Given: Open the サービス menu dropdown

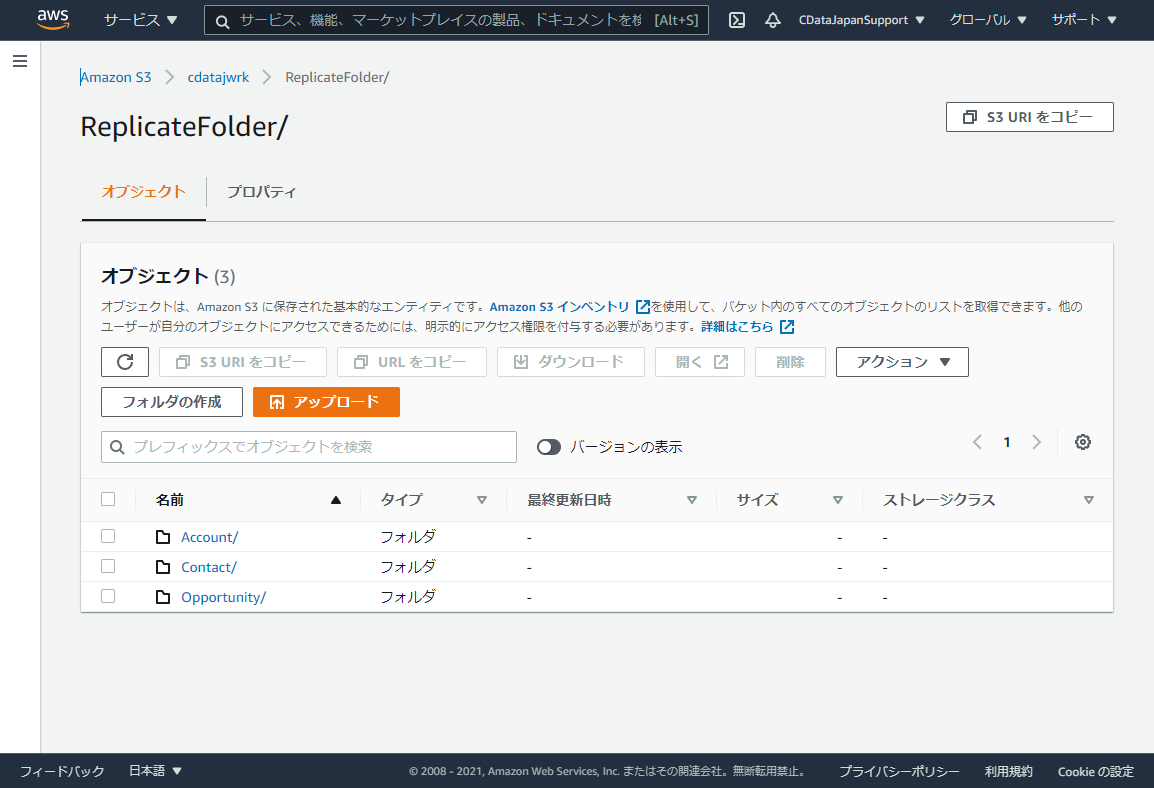Looking at the screenshot, I should (x=140, y=19).
